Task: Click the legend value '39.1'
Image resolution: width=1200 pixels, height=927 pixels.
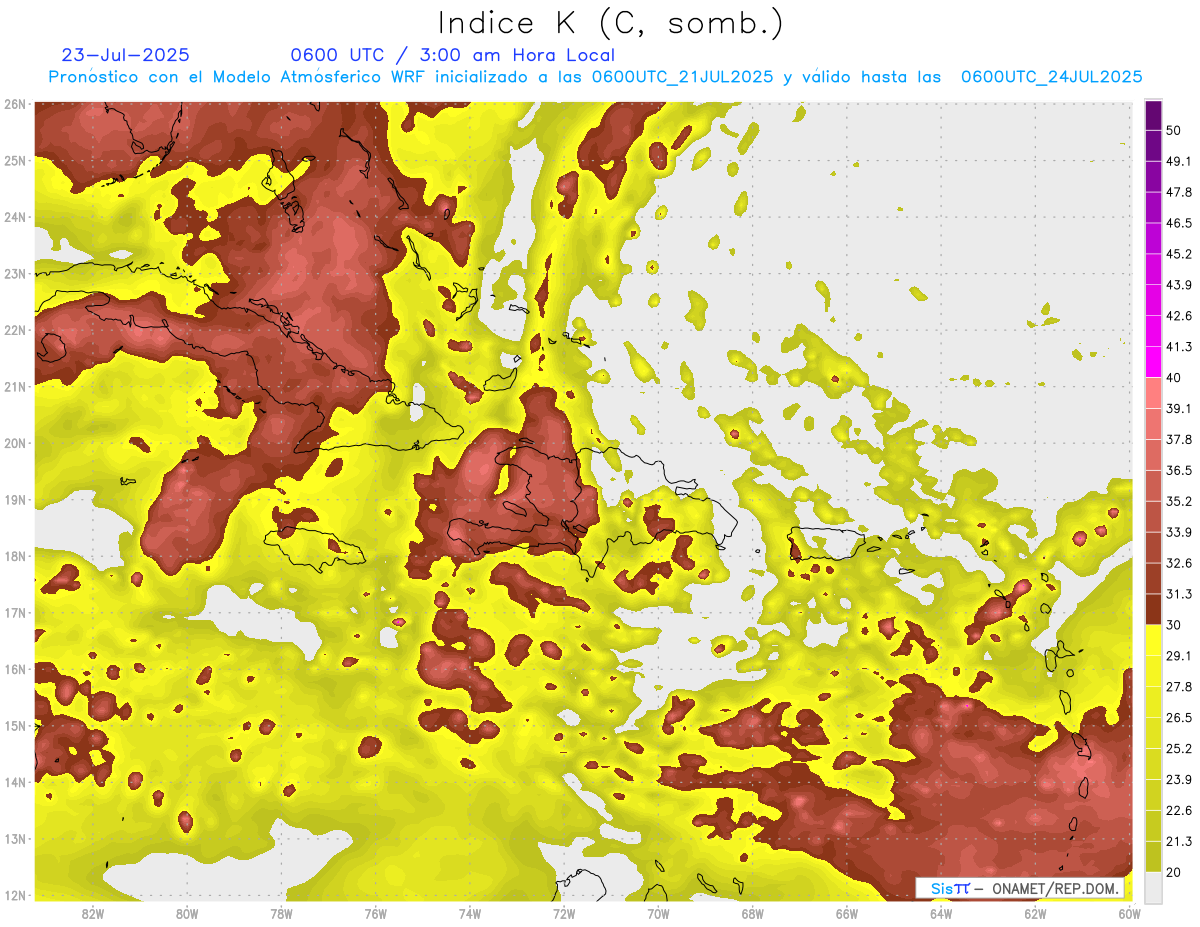Action: [x=1179, y=408]
